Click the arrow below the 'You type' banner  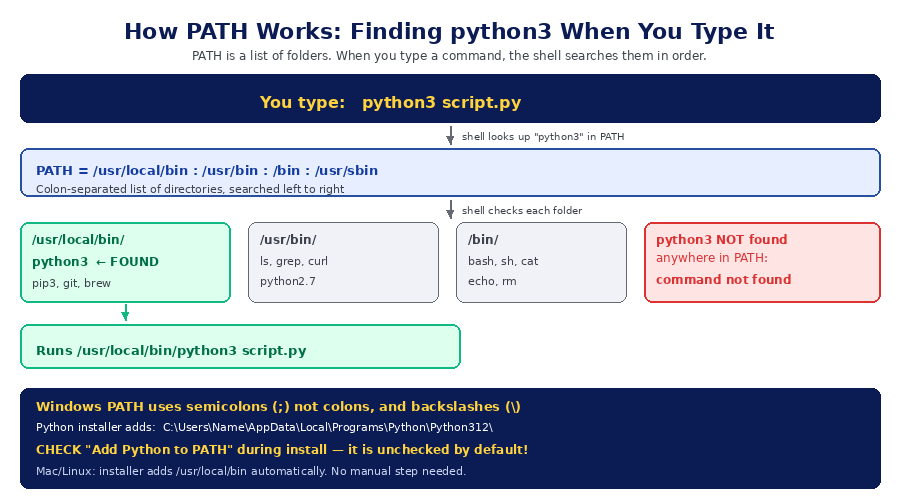tap(450, 135)
